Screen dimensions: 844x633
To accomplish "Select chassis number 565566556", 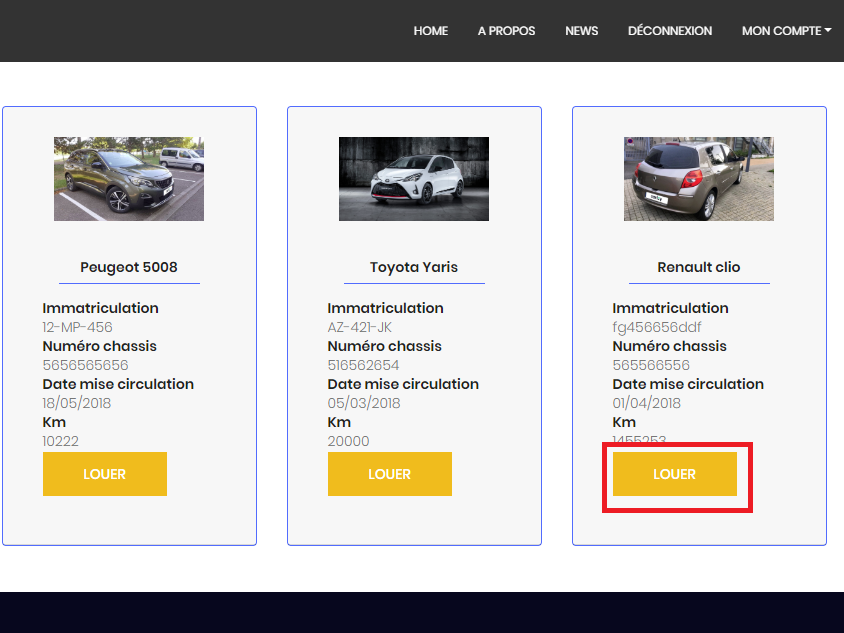I will (x=651, y=365).
